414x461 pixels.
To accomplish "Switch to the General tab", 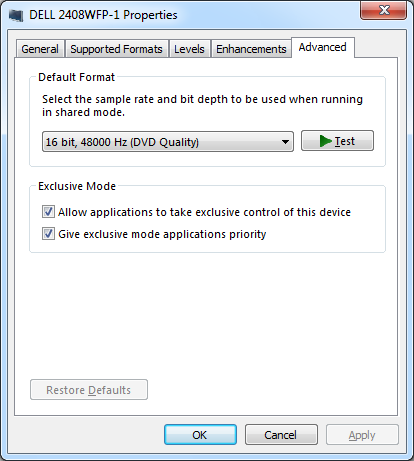I will [40, 49].
